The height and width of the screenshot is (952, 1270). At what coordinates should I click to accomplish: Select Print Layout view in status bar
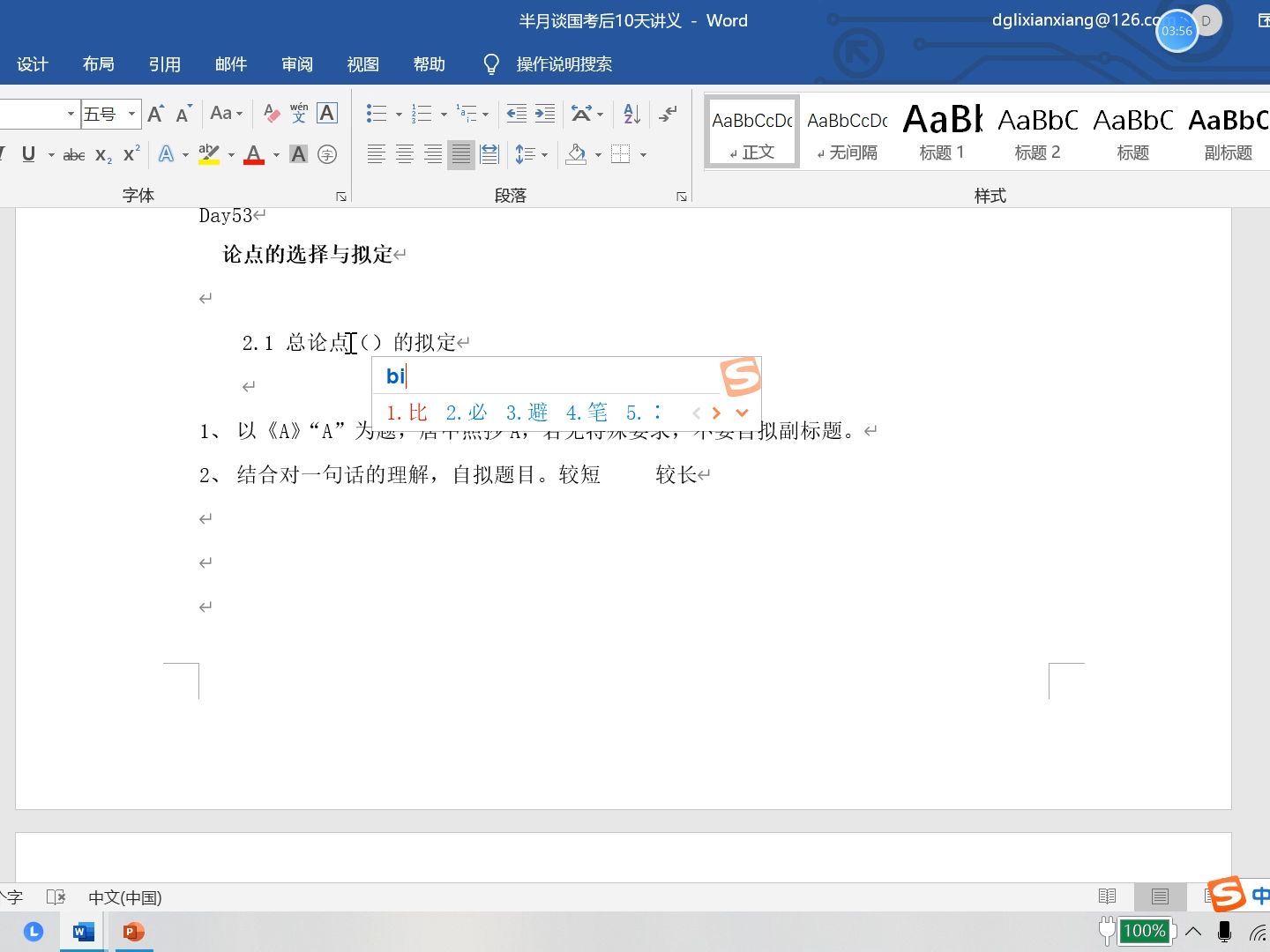tap(1160, 896)
